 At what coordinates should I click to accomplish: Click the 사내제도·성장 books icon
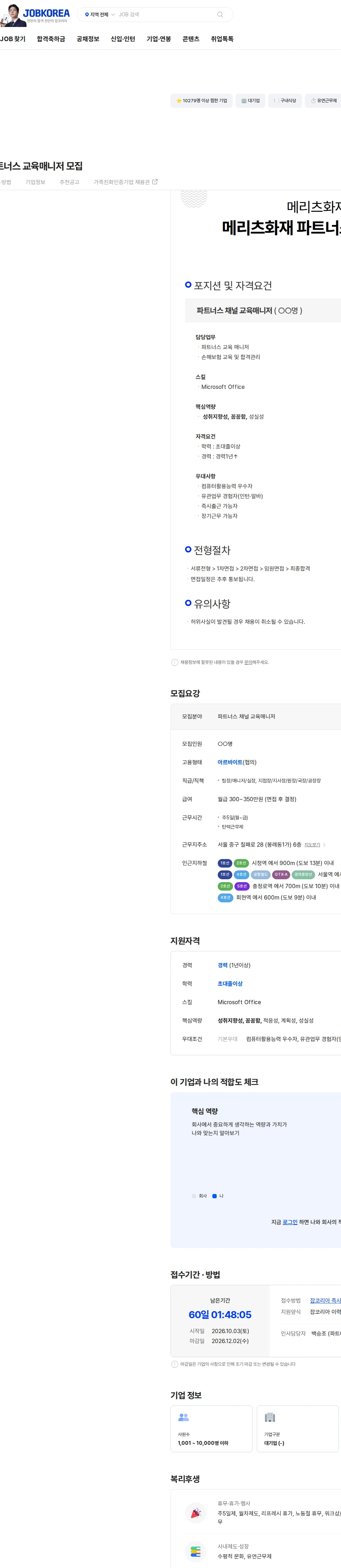[195, 1551]
